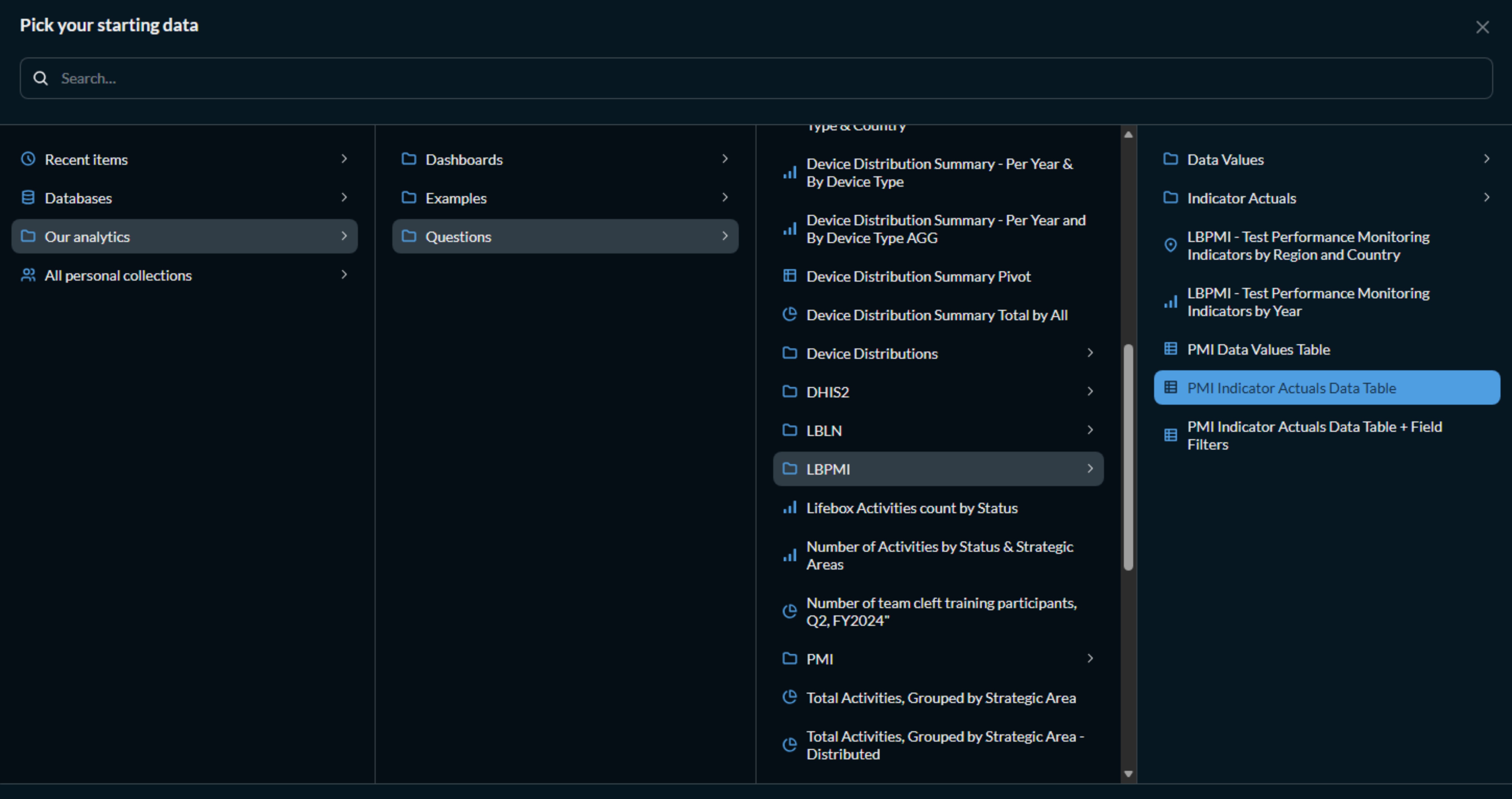Expand the Data Values folder chevron
The image size is (1512, 799).
[x=1487, y=159]
